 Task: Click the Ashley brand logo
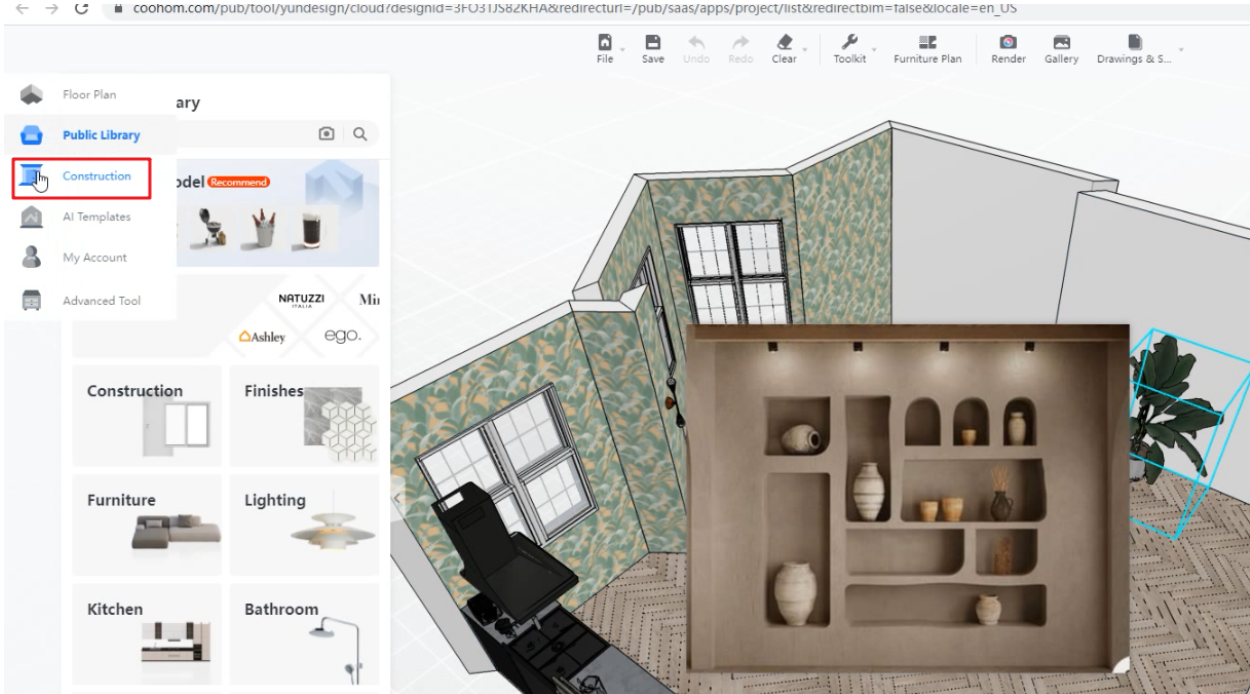click(262, 337)
